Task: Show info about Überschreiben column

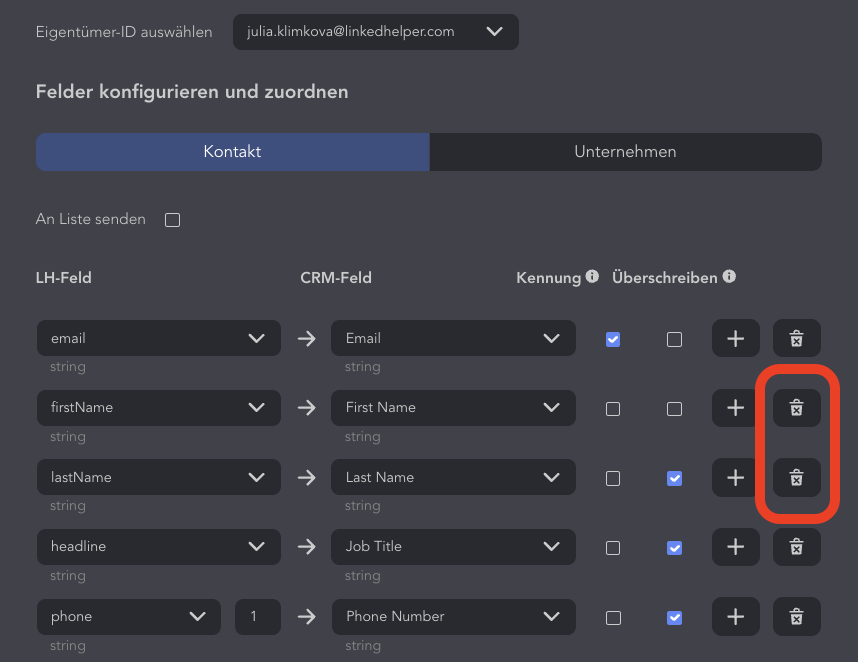Action: [x=729, y=276]
